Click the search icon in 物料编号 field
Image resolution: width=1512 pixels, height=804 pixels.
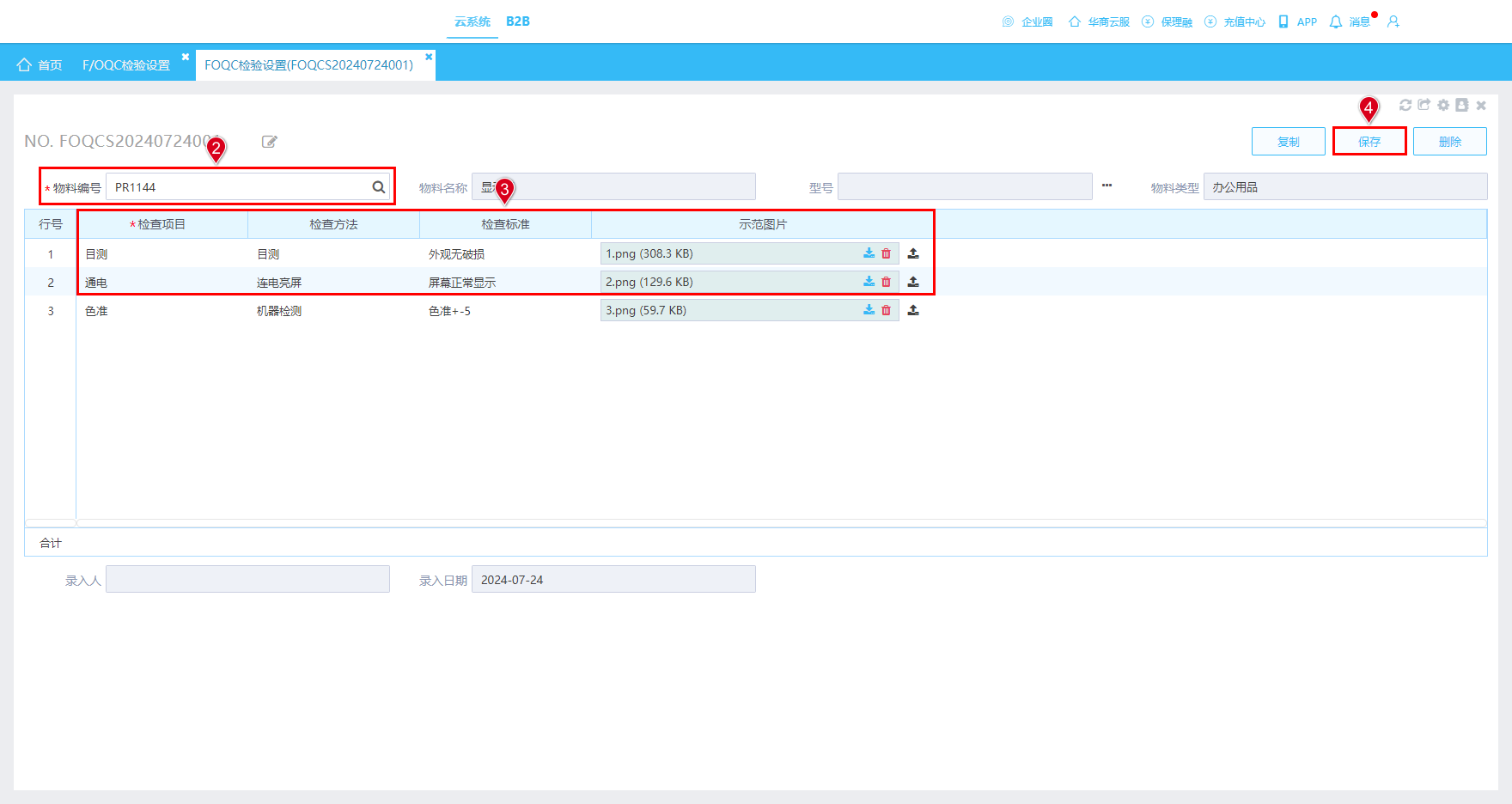(x=378, y=187)
